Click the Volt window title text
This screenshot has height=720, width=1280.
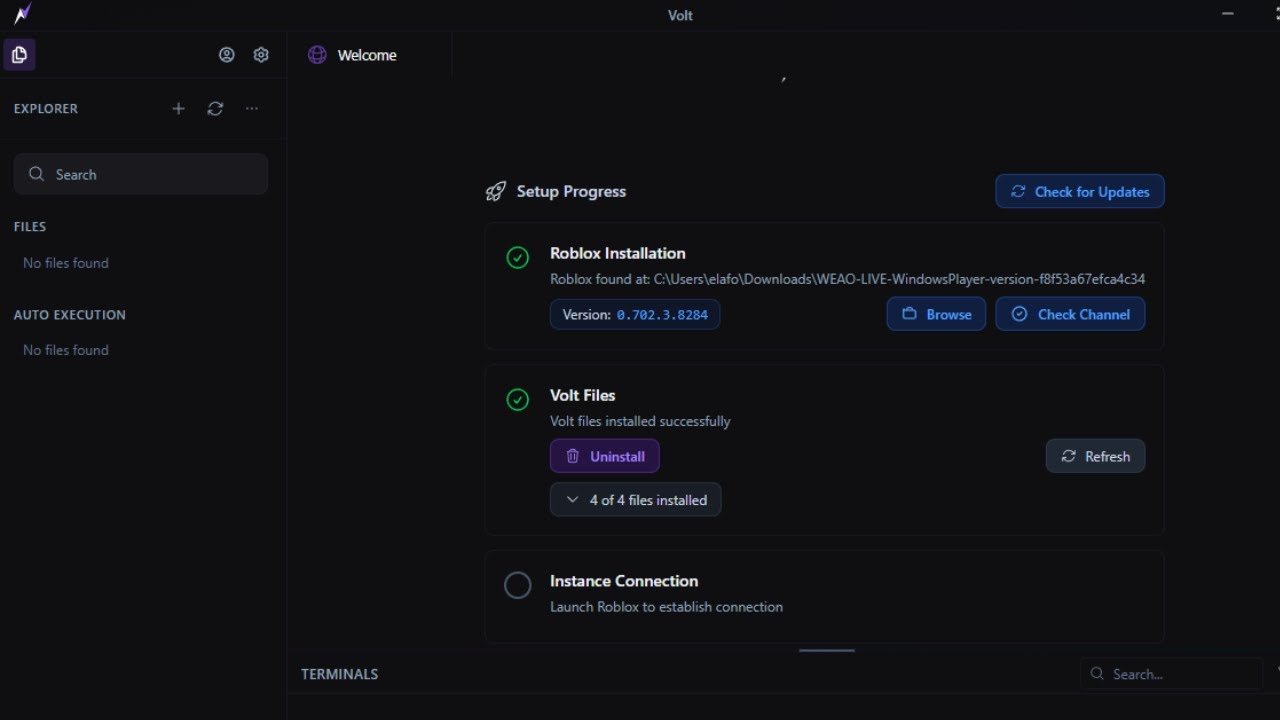point(680,15)
